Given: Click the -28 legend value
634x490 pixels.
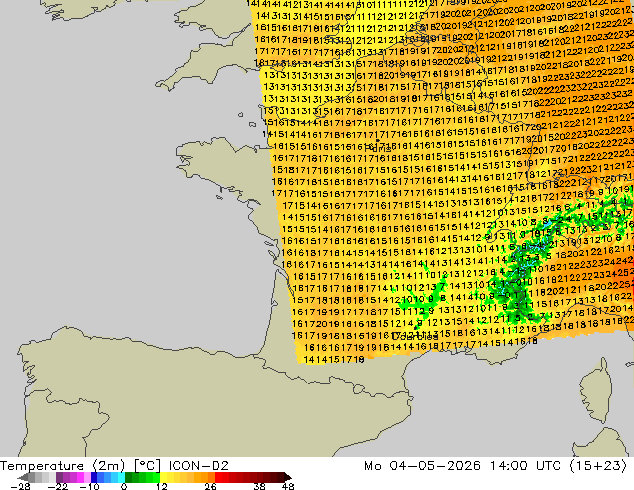Looking at the screenshot, I should click(x=20, y=486).
